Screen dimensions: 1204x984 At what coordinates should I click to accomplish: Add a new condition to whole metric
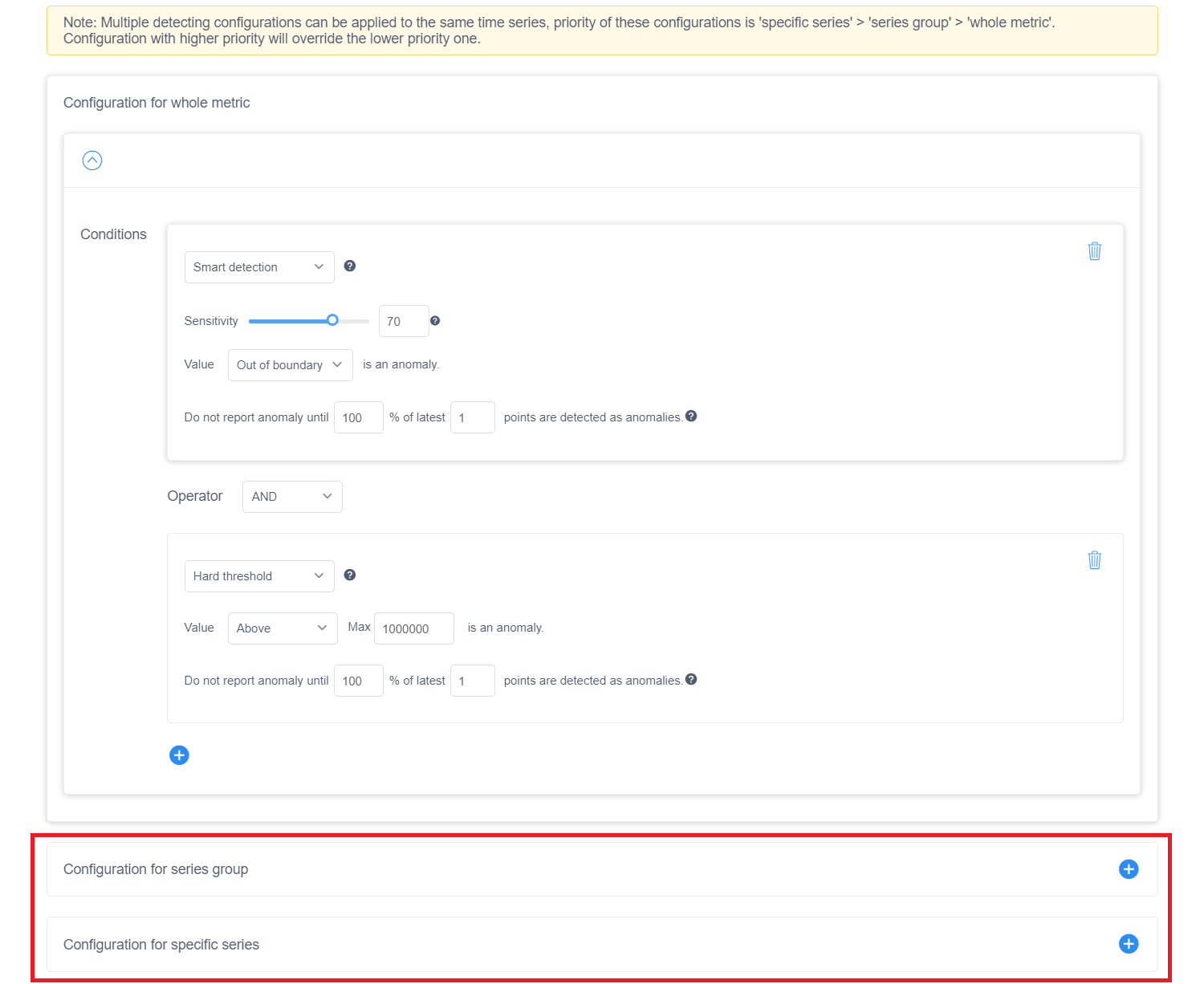179,755
